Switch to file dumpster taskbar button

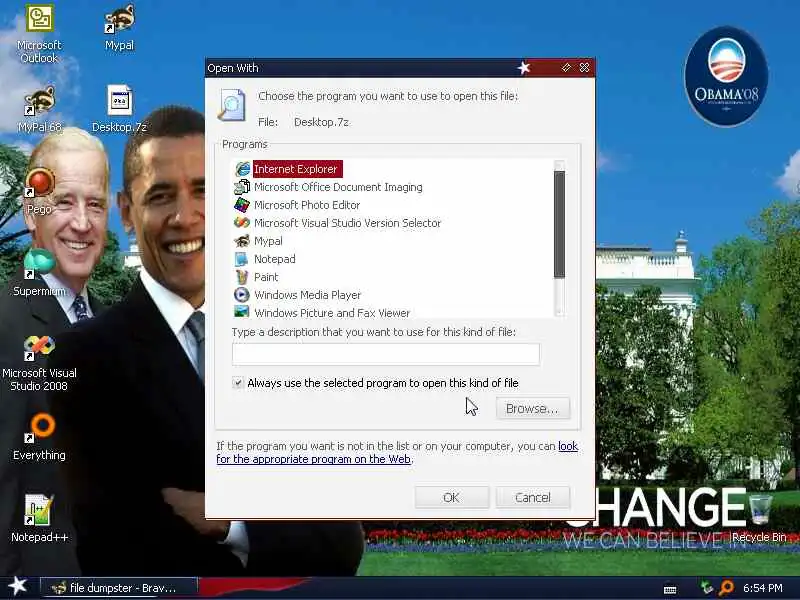click(x=118, y=588)
